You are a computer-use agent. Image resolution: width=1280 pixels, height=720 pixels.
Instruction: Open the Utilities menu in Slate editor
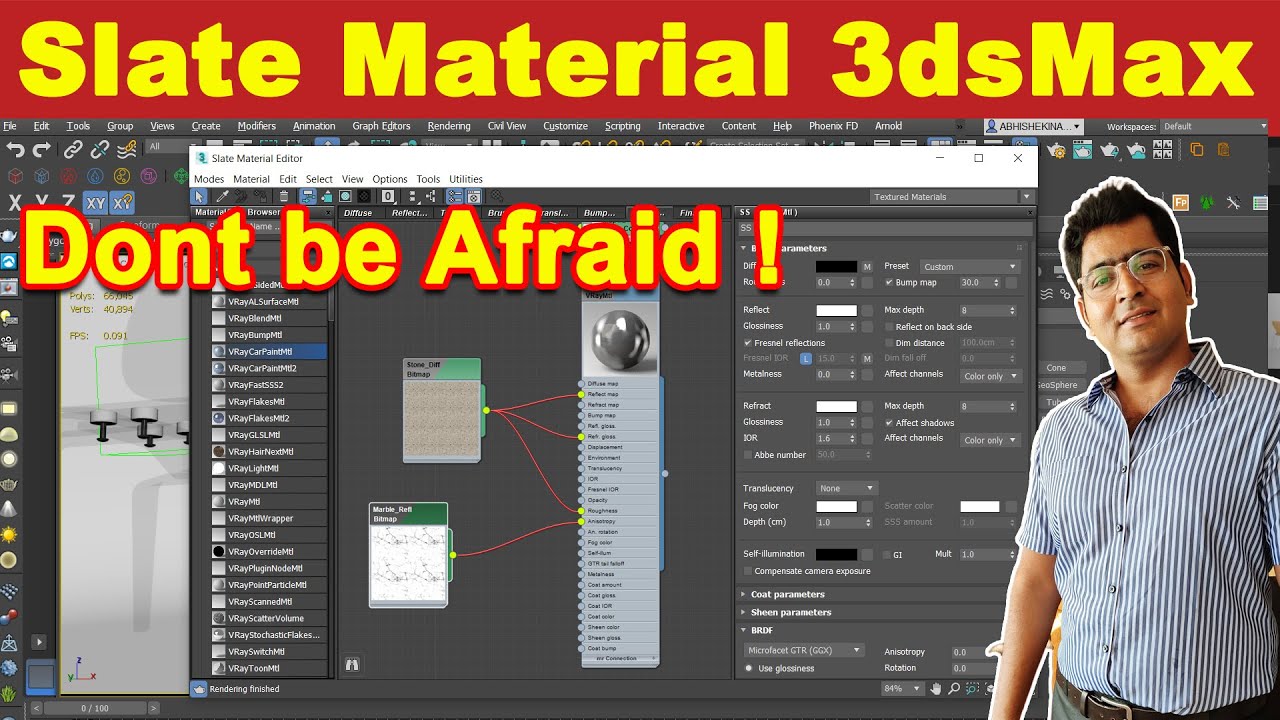click(466, 179)
